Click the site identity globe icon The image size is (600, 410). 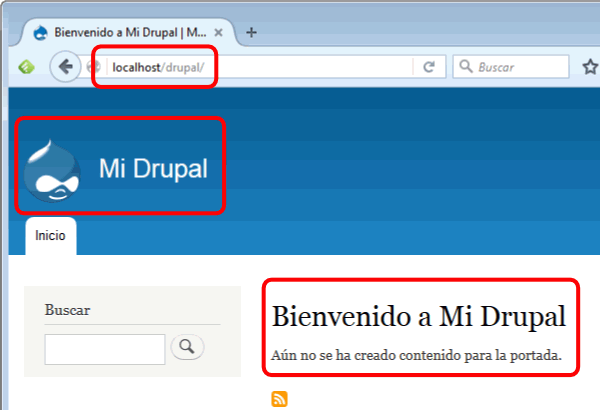[x=93, y=67]
